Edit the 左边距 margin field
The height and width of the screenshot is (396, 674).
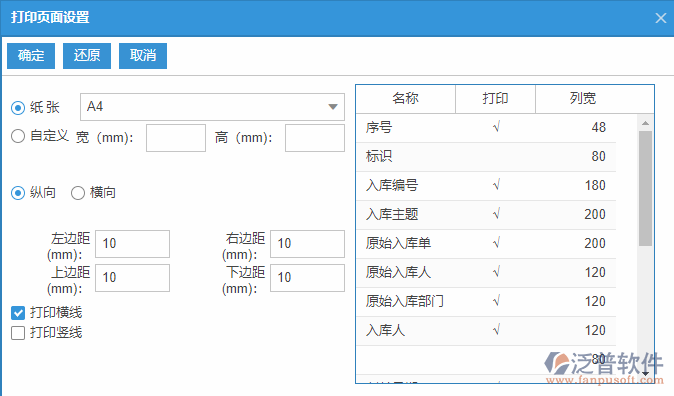[132, 244]
